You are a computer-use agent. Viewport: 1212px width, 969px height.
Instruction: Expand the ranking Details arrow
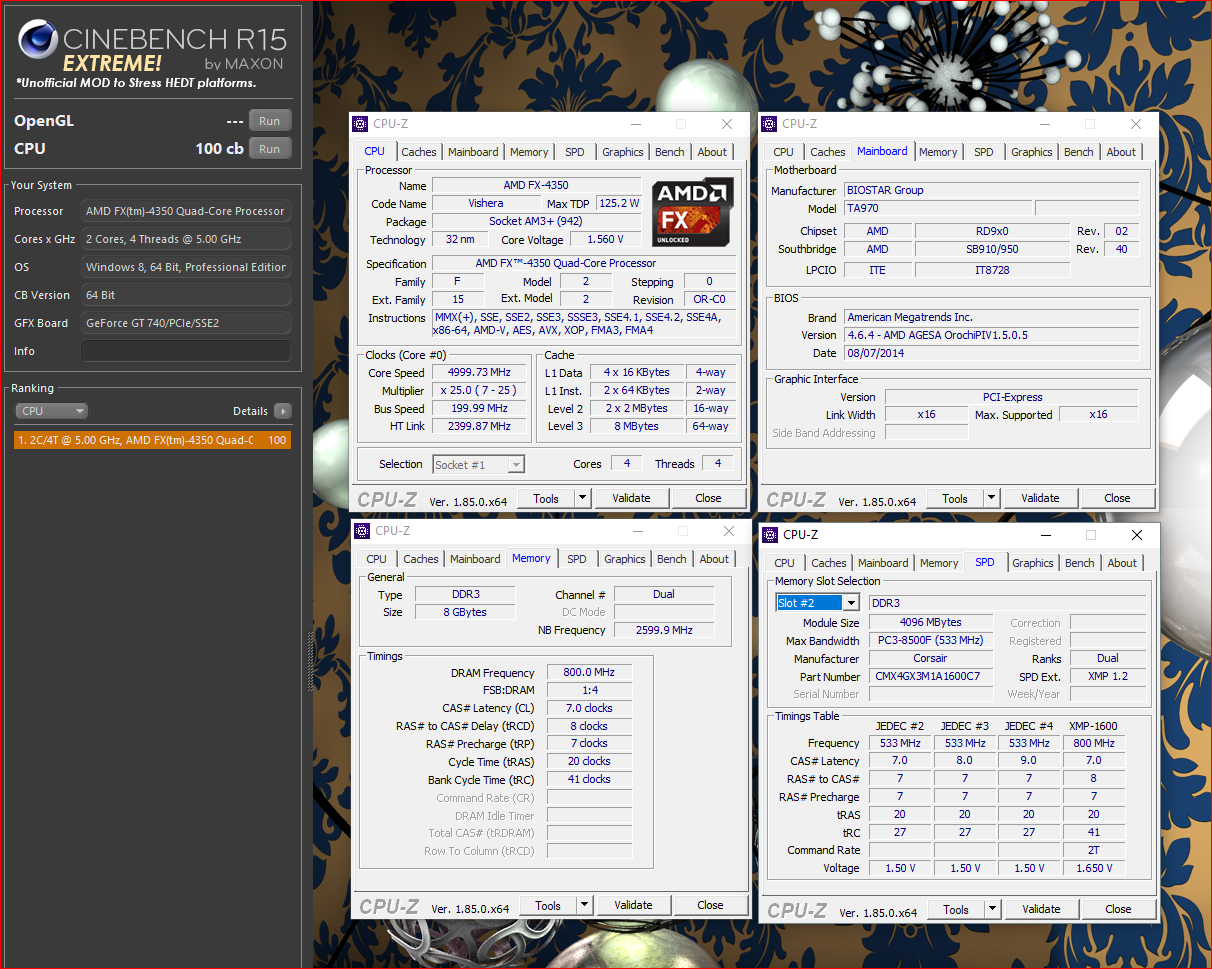(283, 411)
